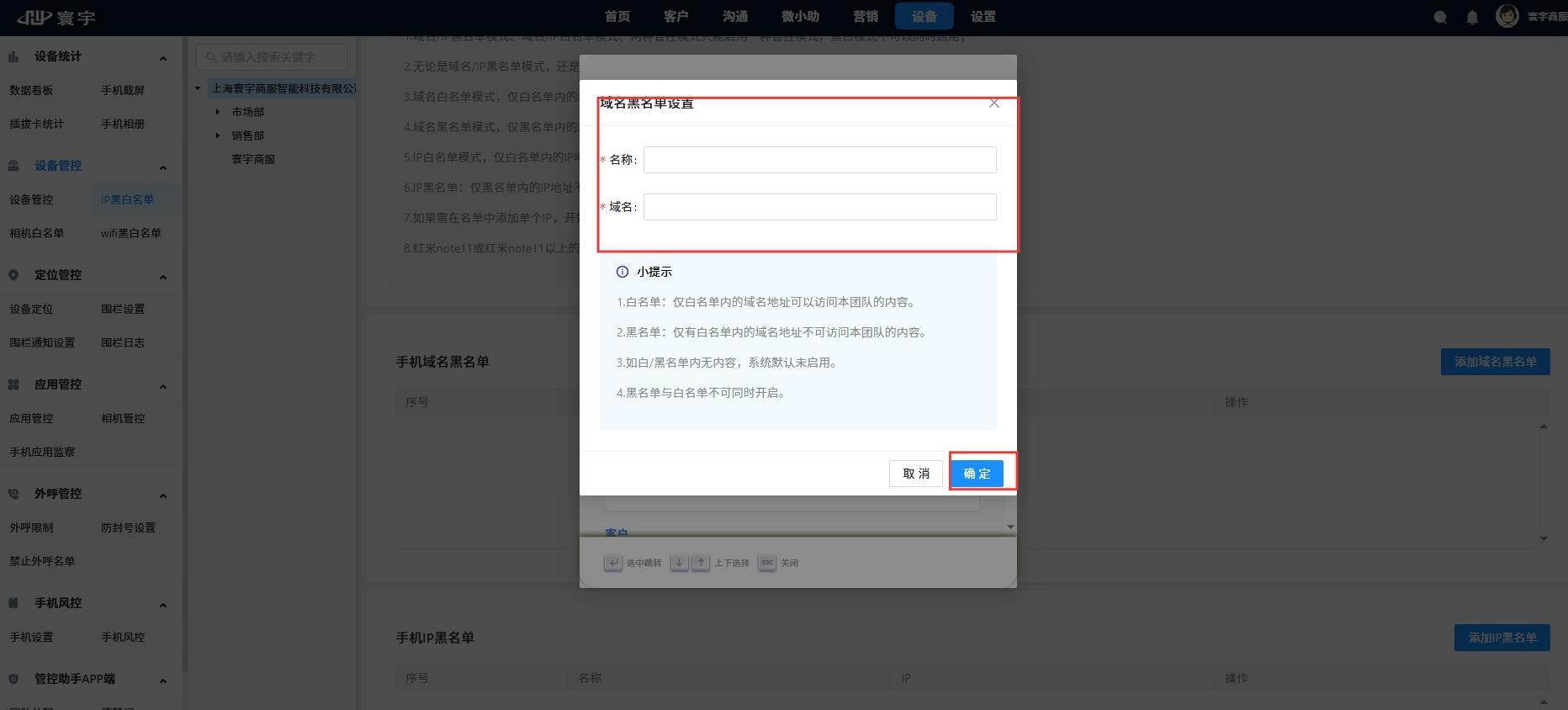1568x710 pixels.
Task: Open 围栏通知设置 in sidebar
Action: [42, 342]
